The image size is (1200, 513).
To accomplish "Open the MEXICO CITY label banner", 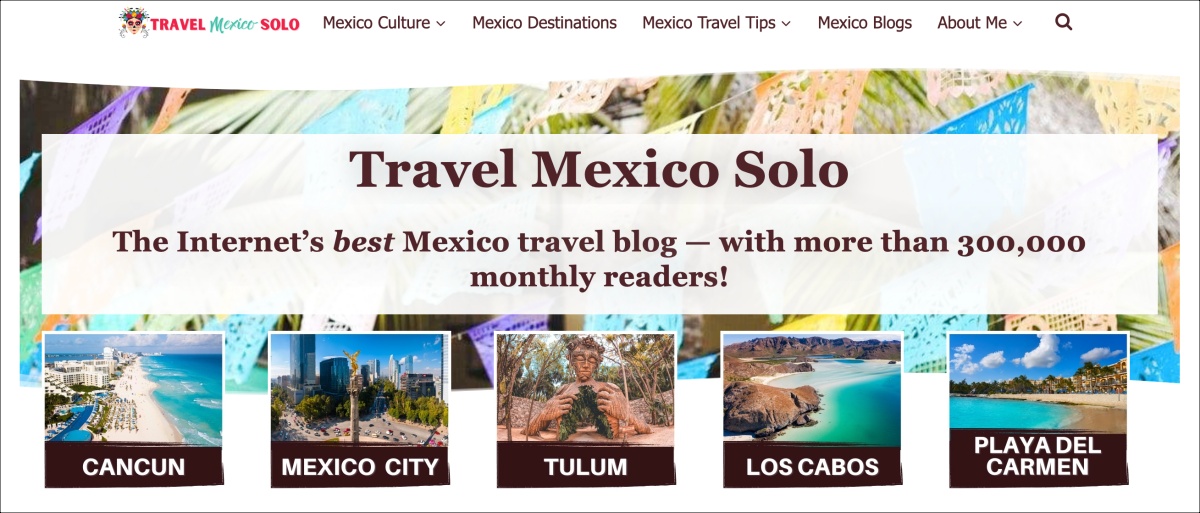I will pyautogui.click(x=360, y=466).
